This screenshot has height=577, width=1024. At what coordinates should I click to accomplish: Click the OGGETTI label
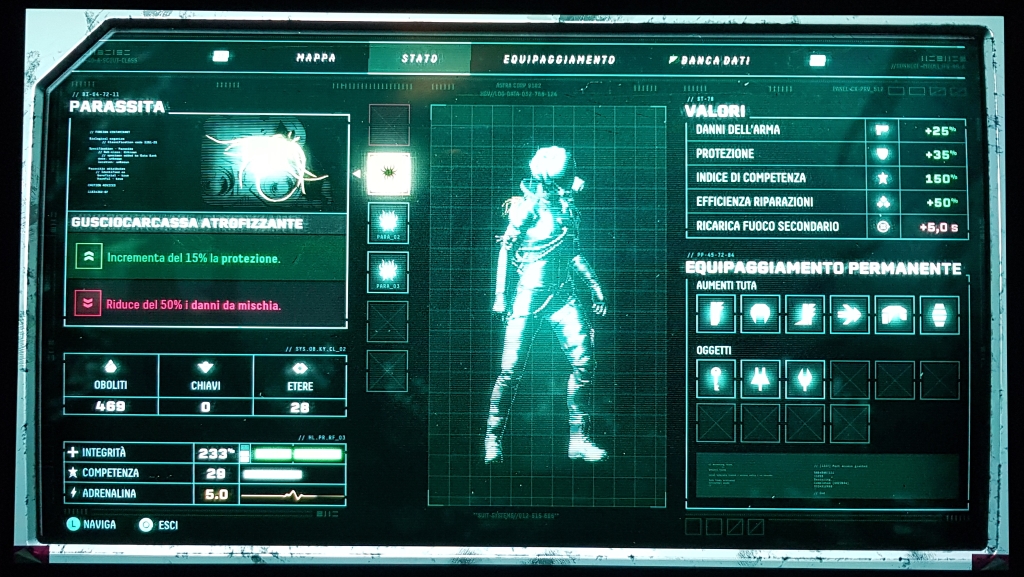tap(713, 351)
